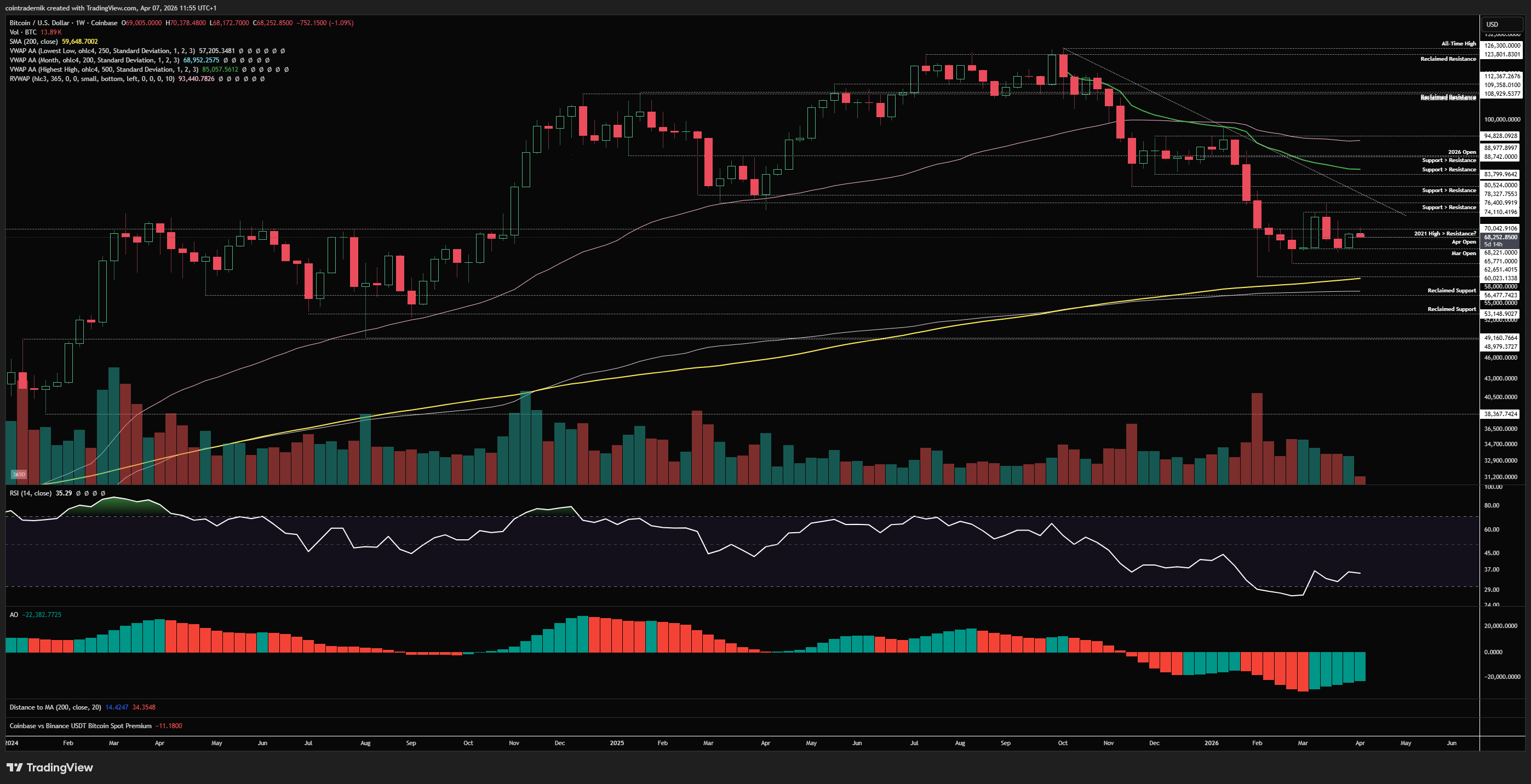Image resolution: width=1531 pixels, height=784 pixels.
Task: Click the 365D badge on volume pane
Action: pyautogui.click(x=19, y=475)
